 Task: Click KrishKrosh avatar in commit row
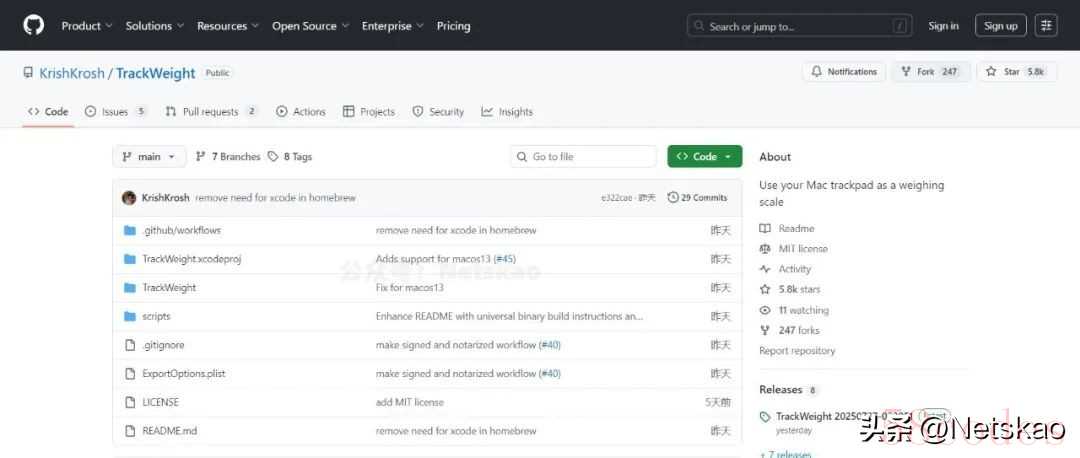(129, 198)
